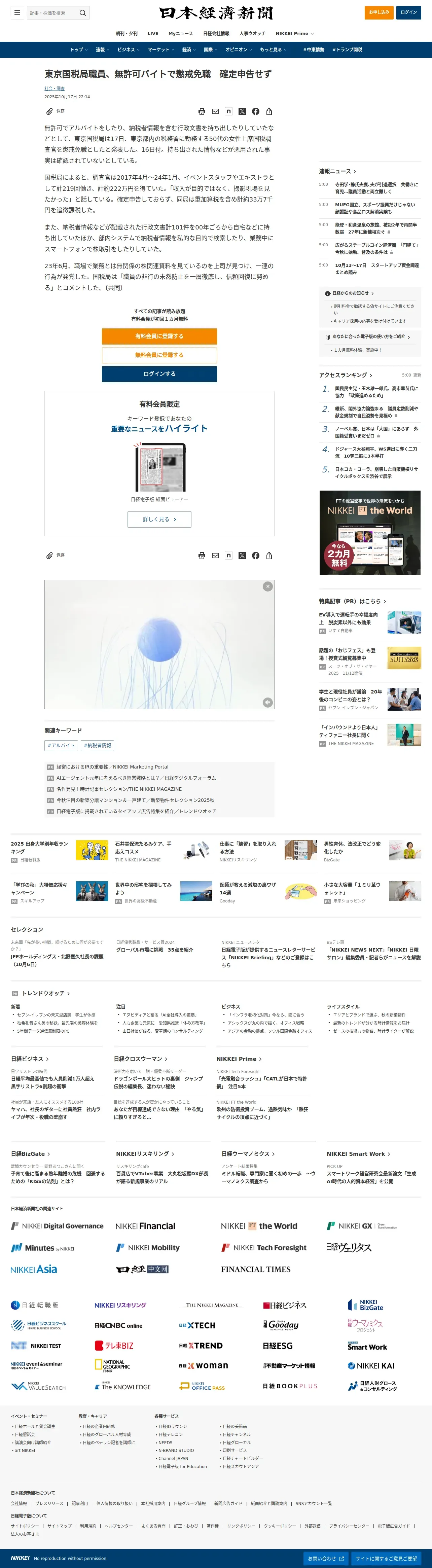Click the NIKKEI FT the World ad banner
432x1568 pixels.
[x=370, y=533]
